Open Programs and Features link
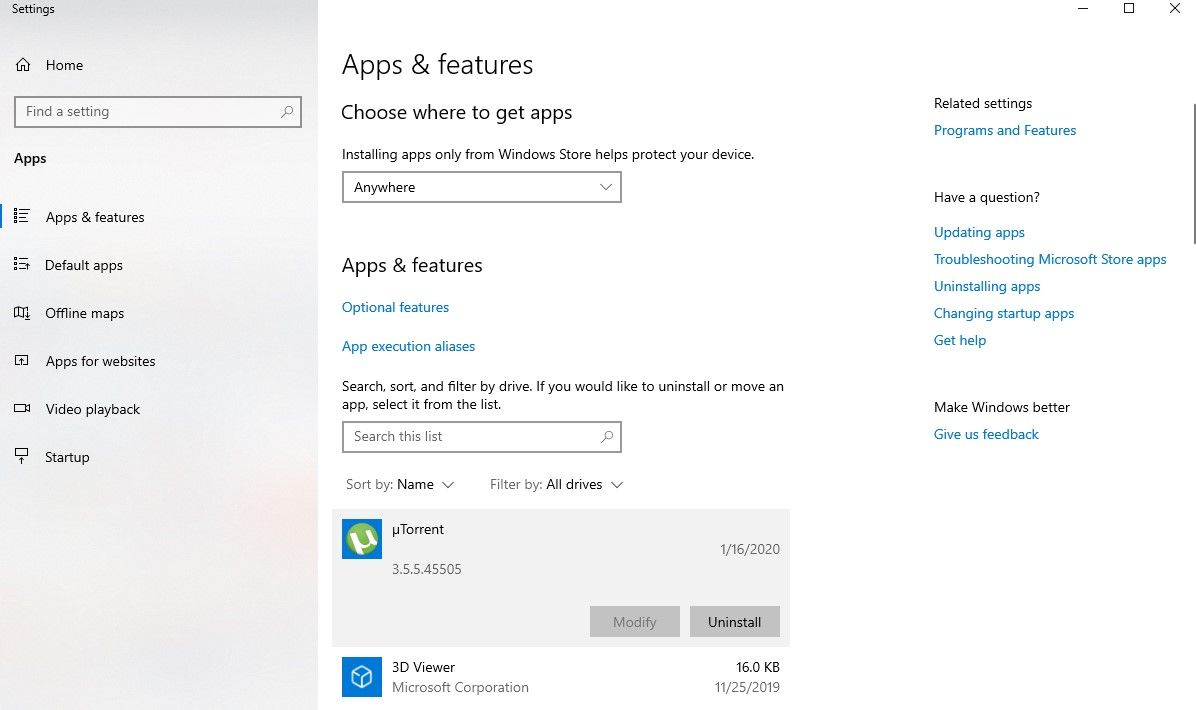 click(1005, 130)
